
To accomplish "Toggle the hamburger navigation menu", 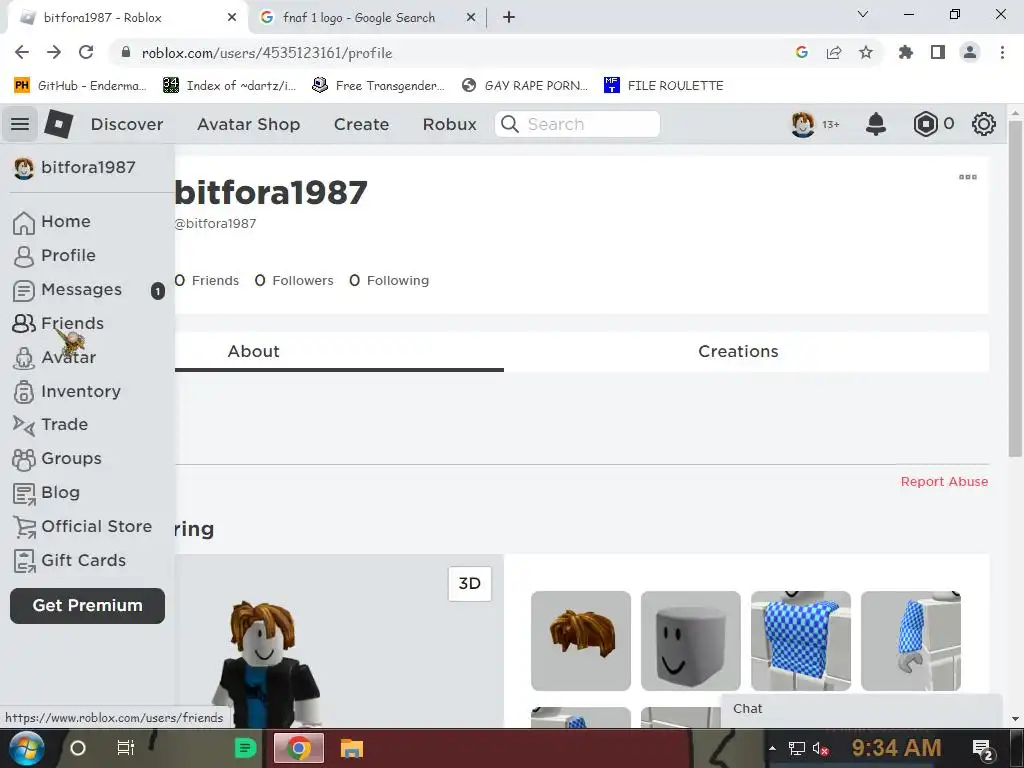I will [20, 124].
